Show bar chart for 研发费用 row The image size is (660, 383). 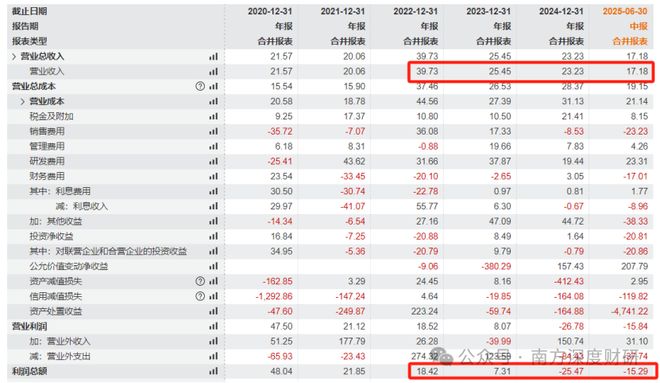213,161
